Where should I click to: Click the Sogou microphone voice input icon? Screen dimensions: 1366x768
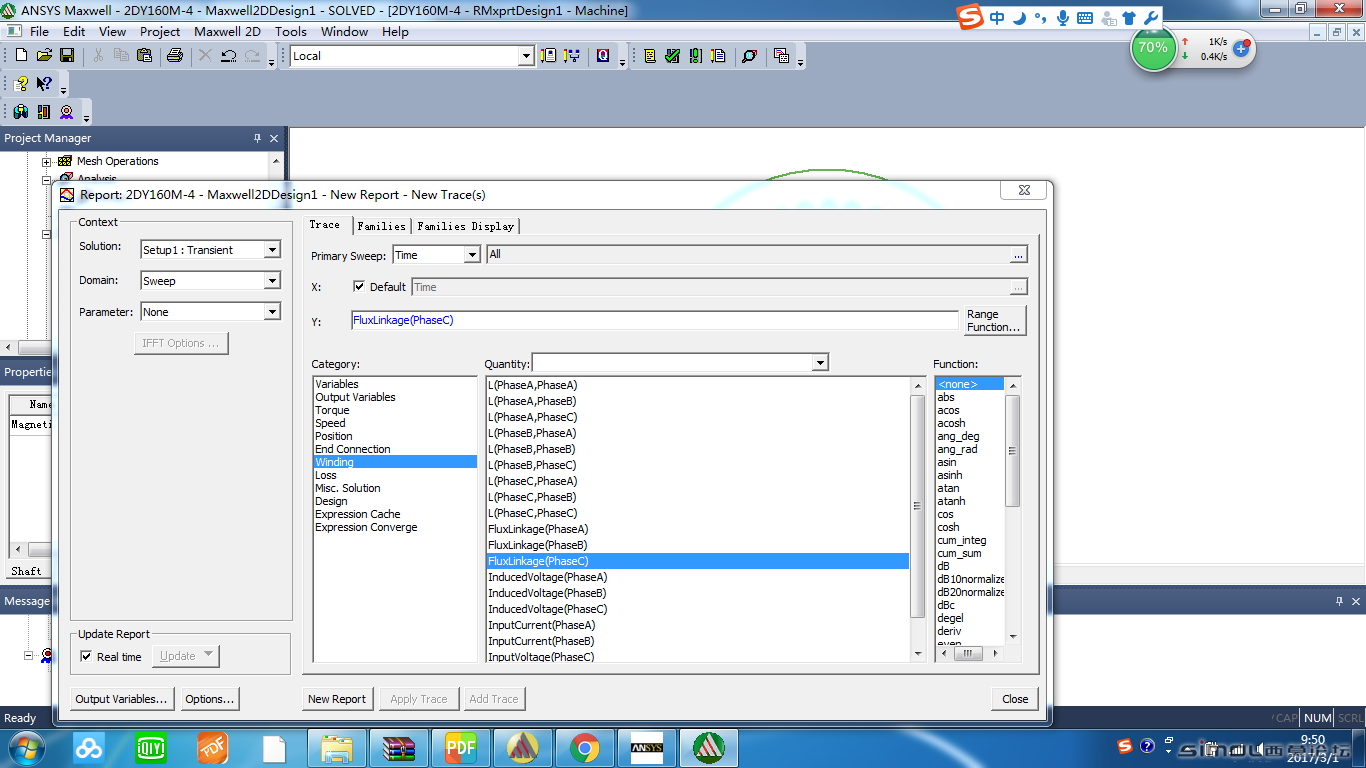click(x=1062, y=18)
